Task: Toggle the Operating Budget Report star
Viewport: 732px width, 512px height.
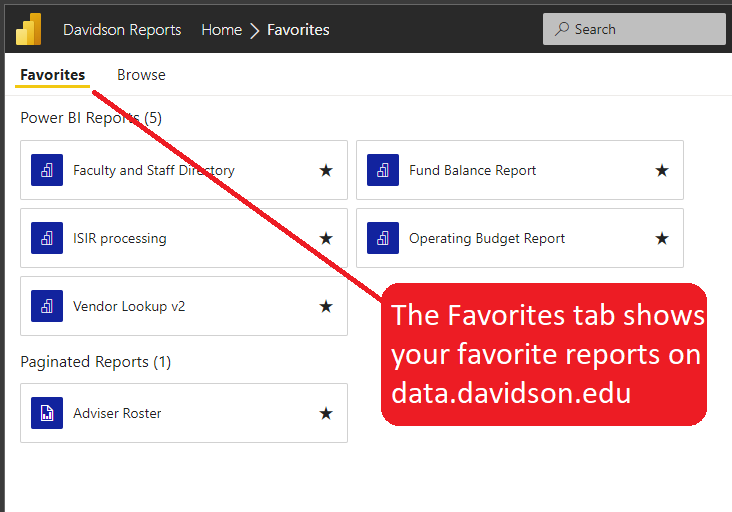Action: [662, 238]
